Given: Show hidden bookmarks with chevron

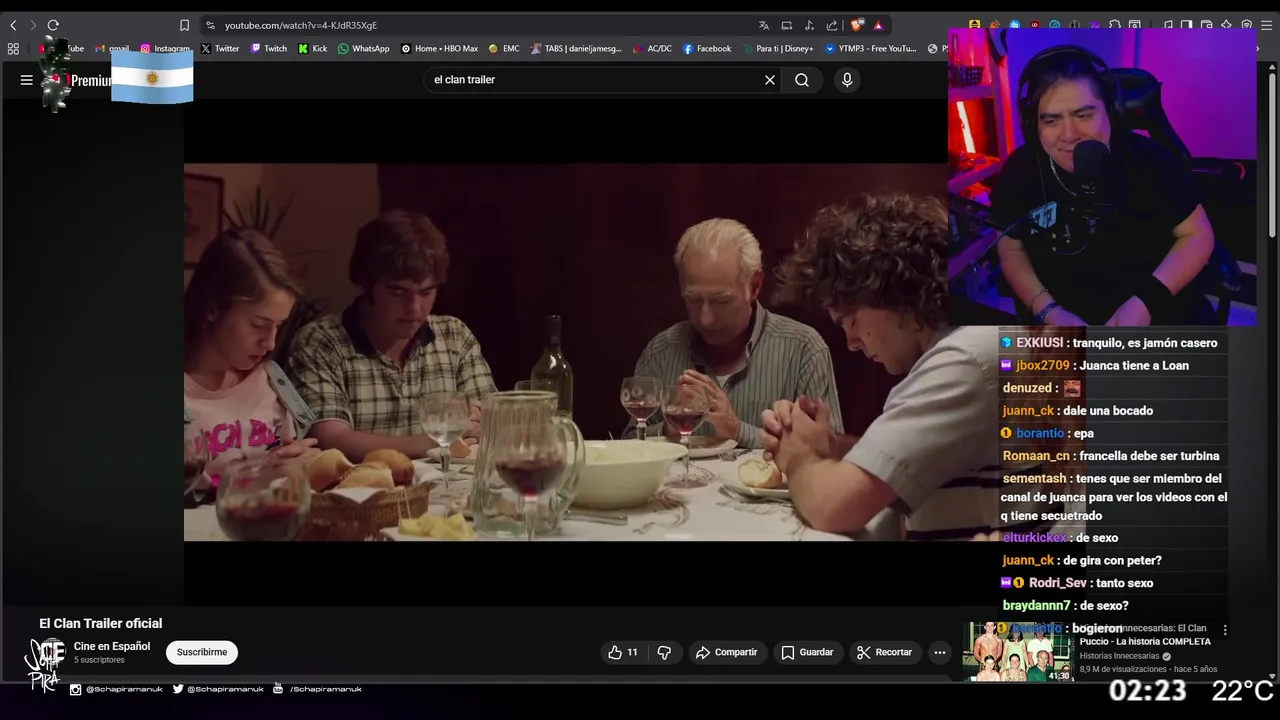Looking at the screenshot, I should pos(1258,48).
